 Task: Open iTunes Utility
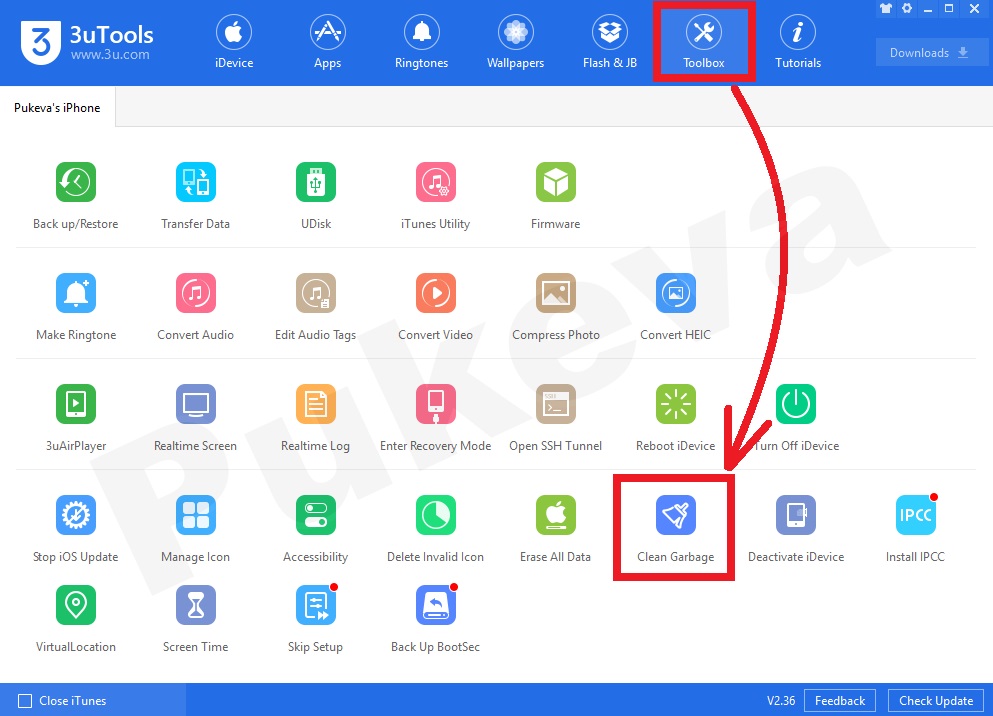click(x=436, y=182)
